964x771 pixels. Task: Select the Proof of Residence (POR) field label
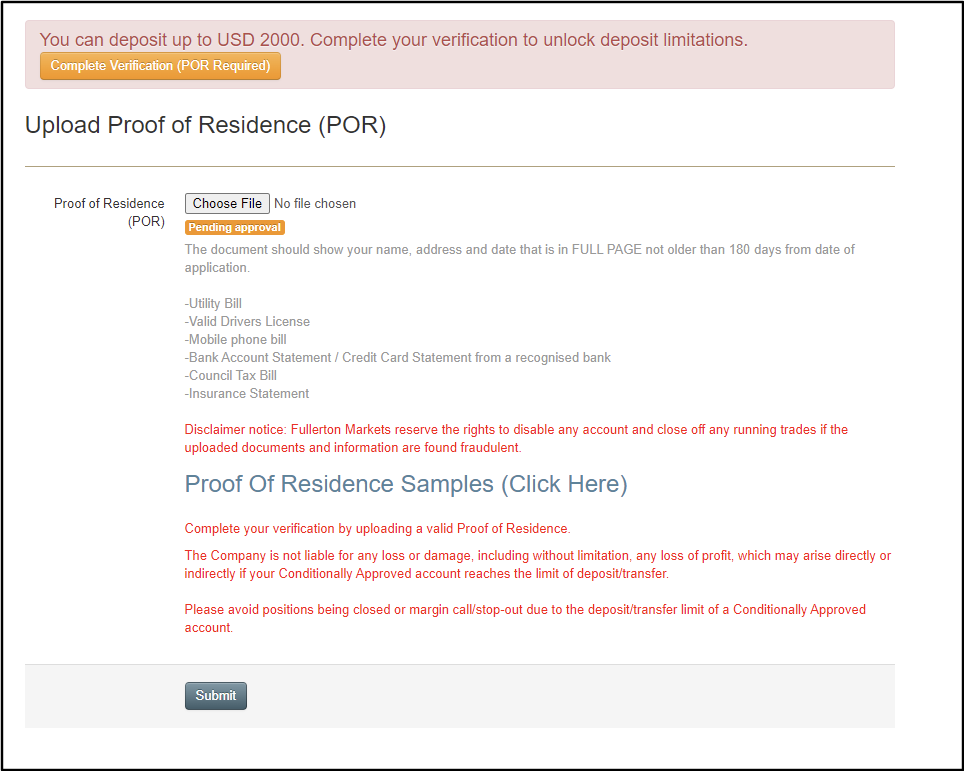[x=110, y=212]
